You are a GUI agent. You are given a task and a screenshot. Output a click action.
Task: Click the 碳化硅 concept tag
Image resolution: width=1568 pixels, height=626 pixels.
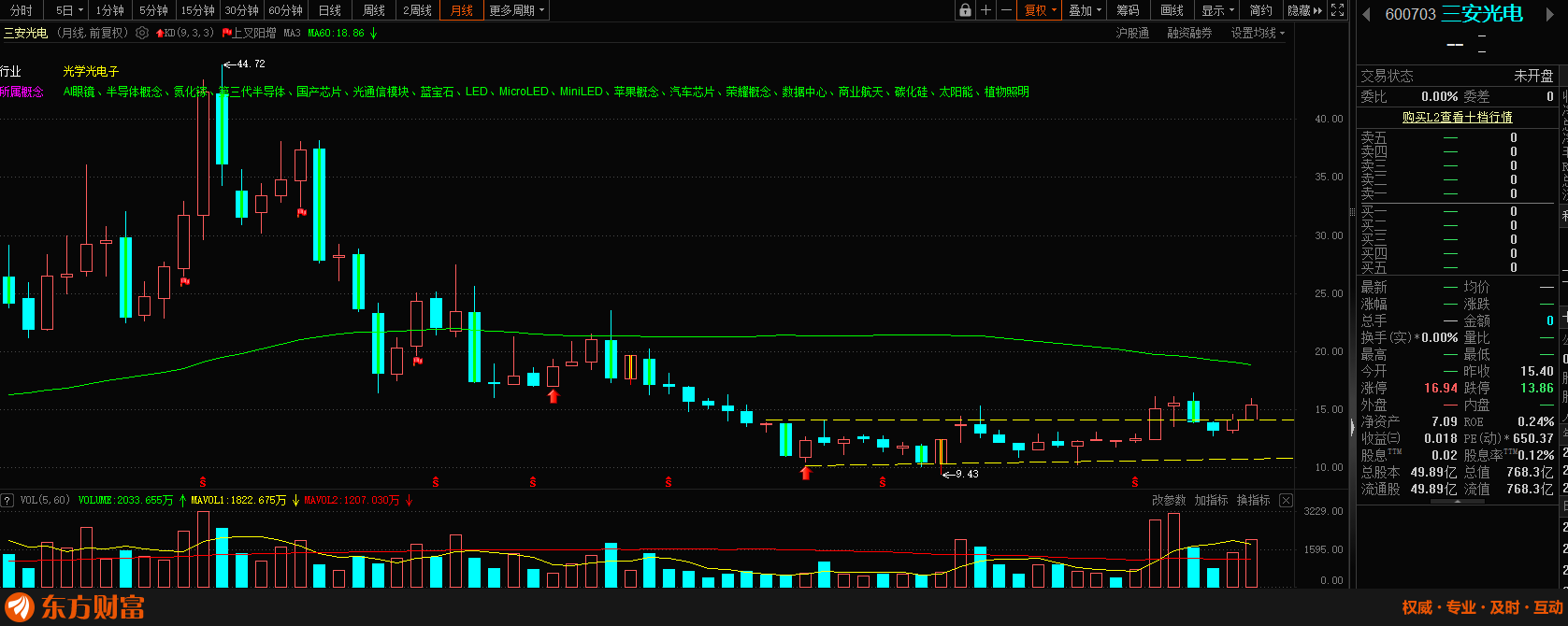point(911,92)
